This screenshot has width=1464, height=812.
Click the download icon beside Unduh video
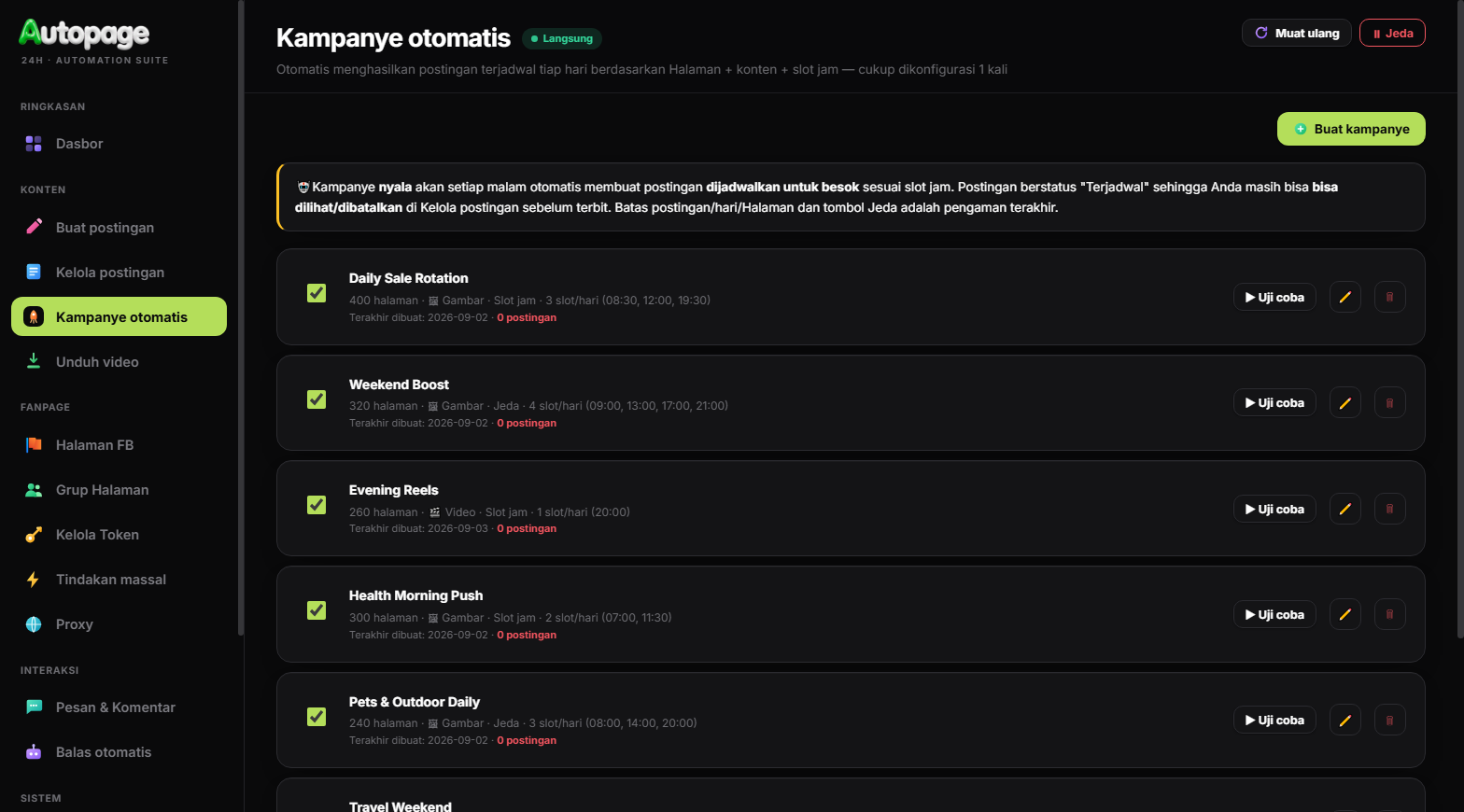point(34,361)
